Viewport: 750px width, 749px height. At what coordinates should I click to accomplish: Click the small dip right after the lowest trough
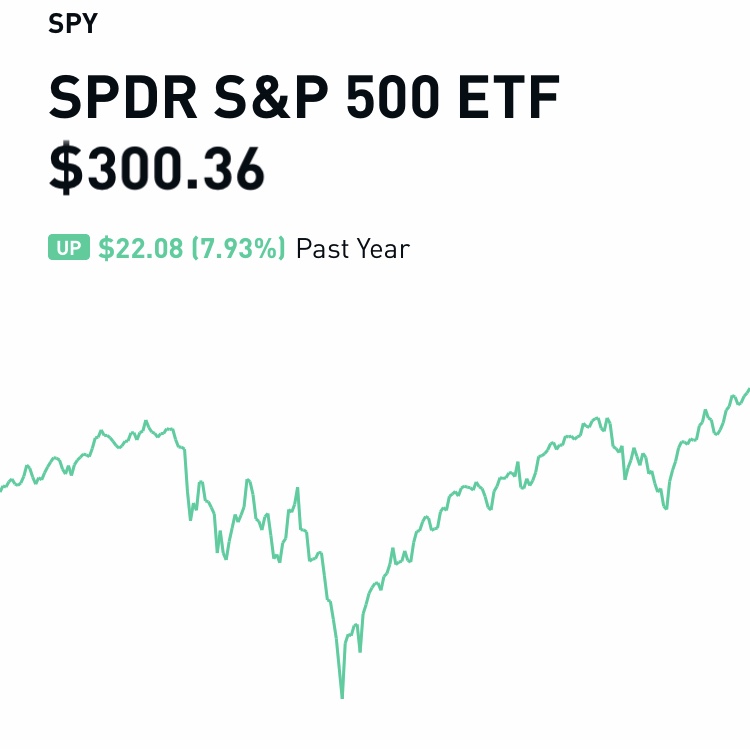click(x=360, y=651)
